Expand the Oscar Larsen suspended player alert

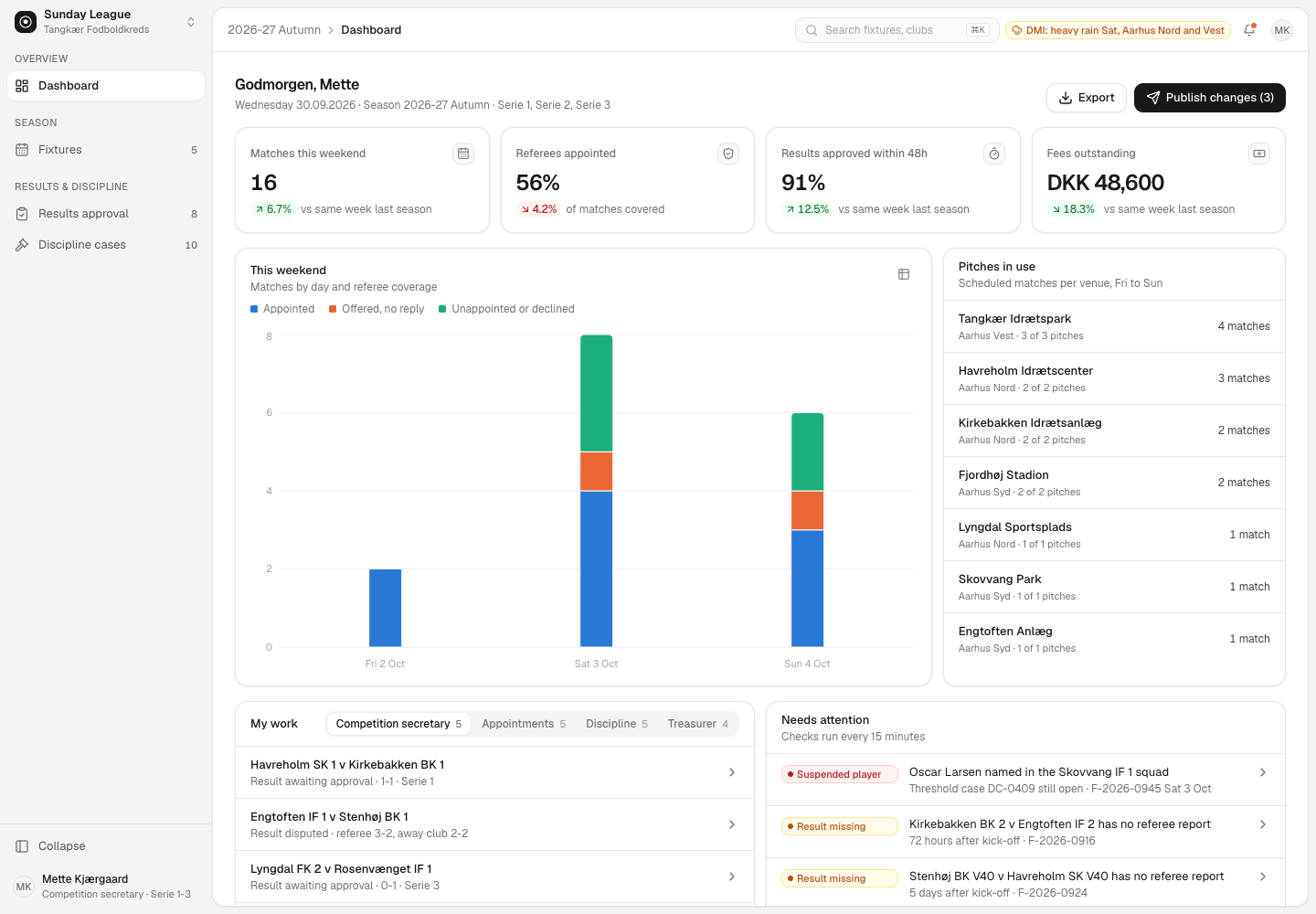(x=1263, y=772)
